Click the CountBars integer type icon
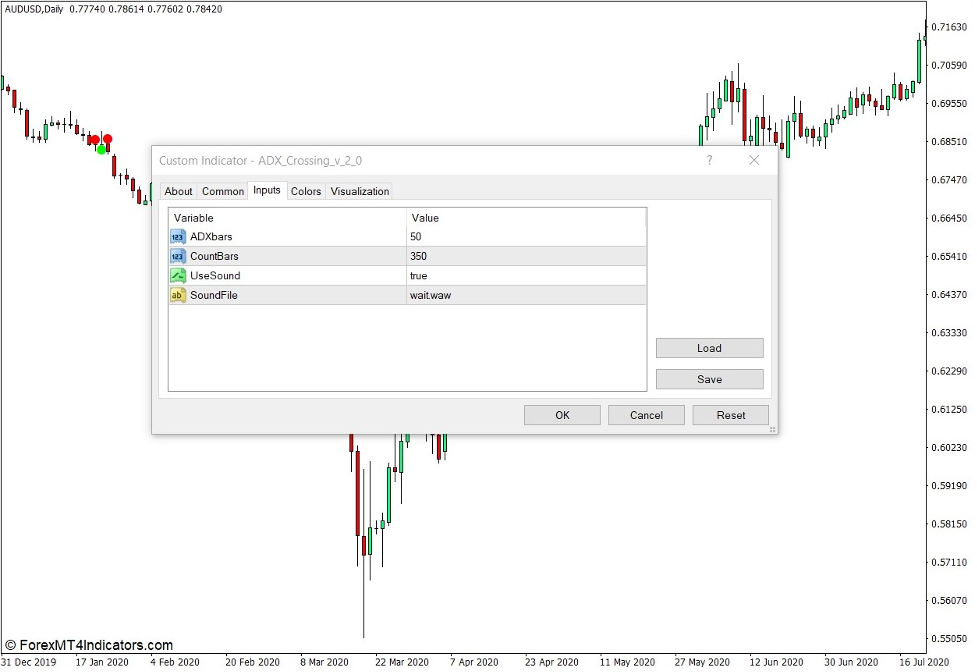The width and height of the screenshot is (977, 672). (178, 256)
